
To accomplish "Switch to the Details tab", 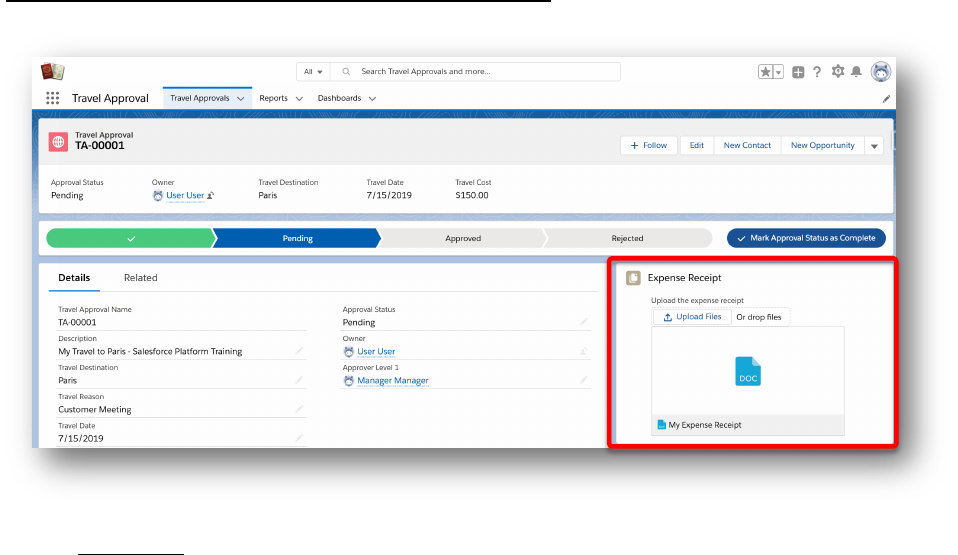I will (x=74, y=278).
